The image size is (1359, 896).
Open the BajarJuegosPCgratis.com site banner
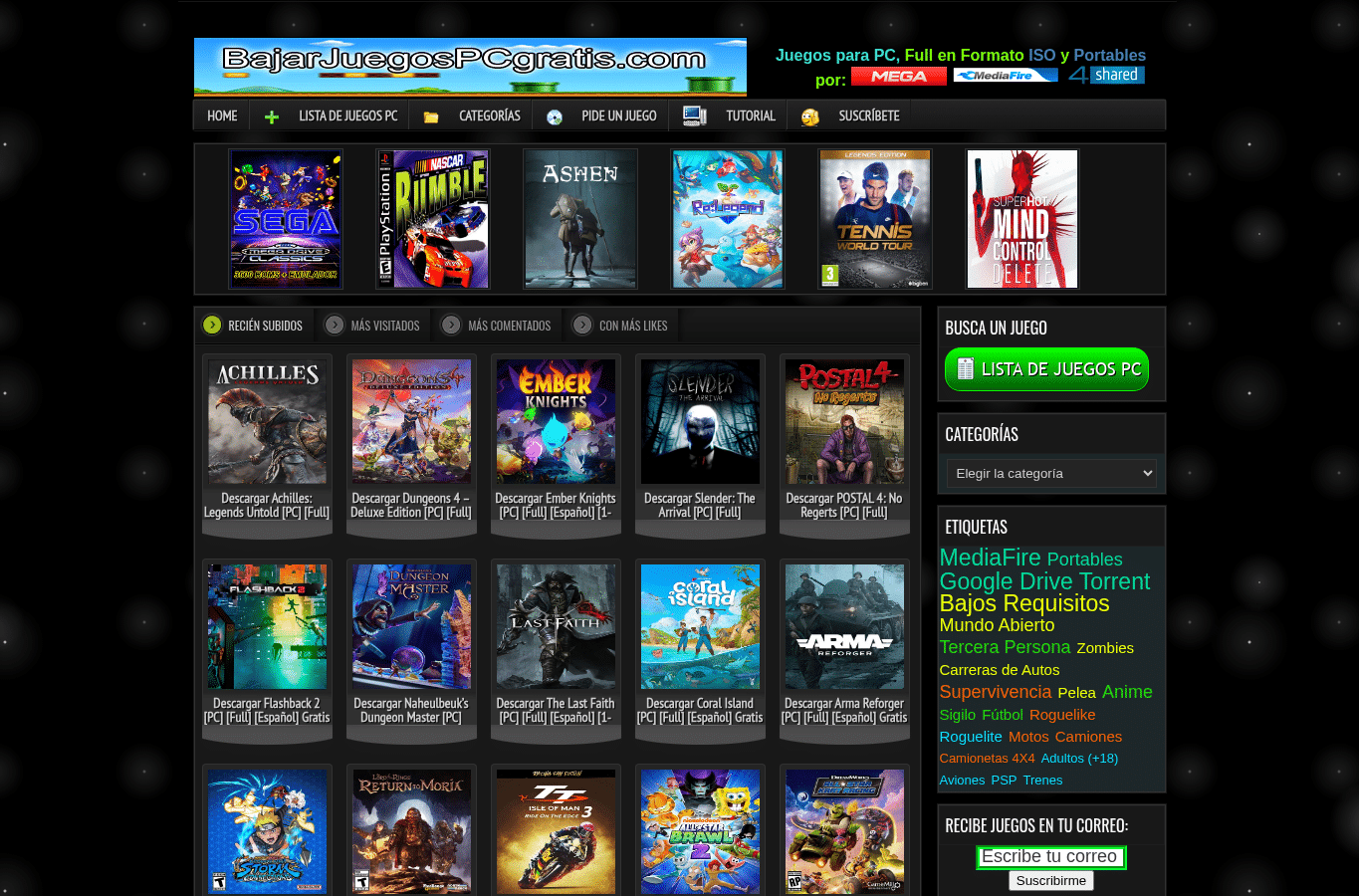pos(470,67)
